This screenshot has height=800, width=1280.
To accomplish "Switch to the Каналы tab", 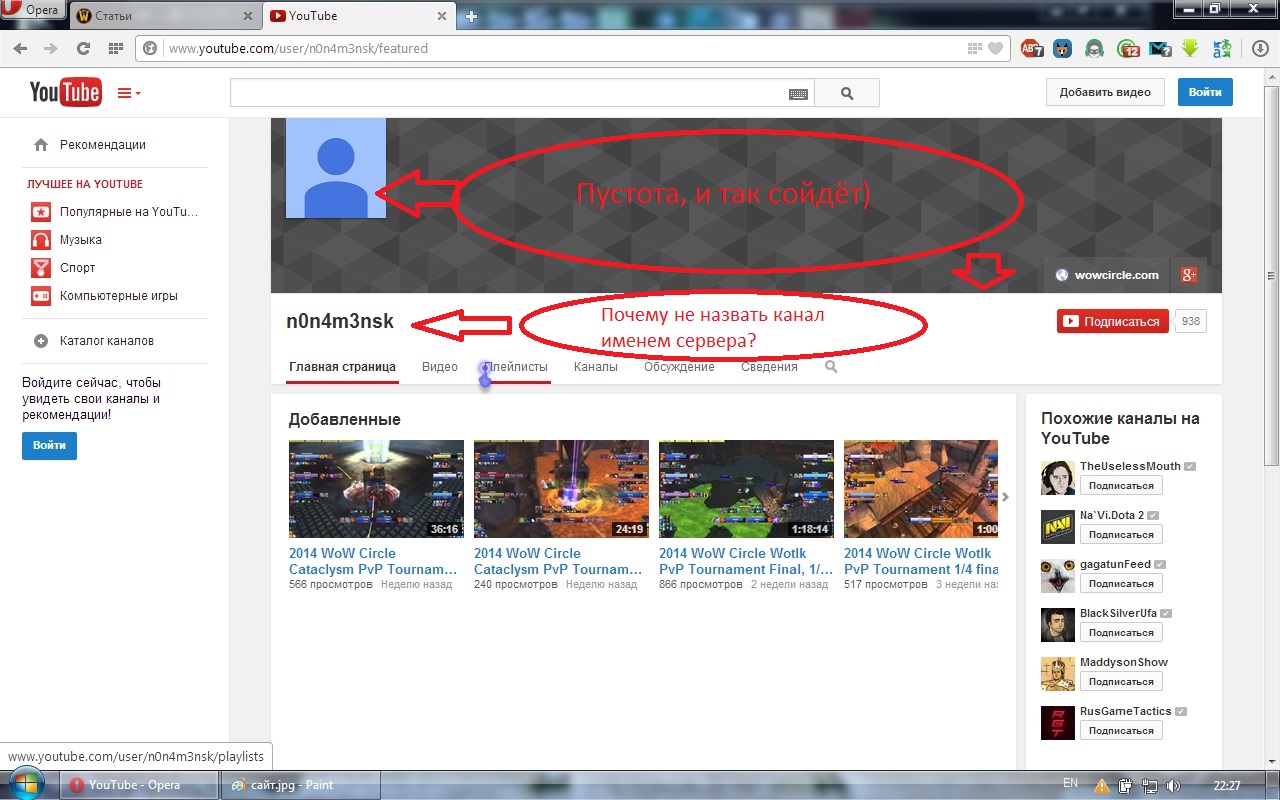I will click(x=596, y=367).
